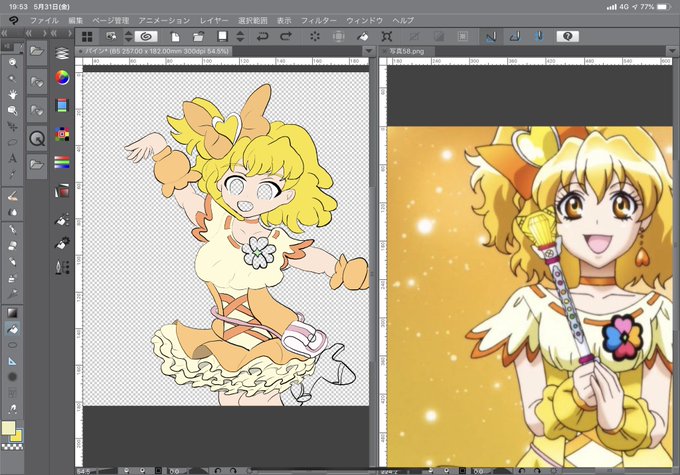Open the 編集 menu

(x=75, y=20)
